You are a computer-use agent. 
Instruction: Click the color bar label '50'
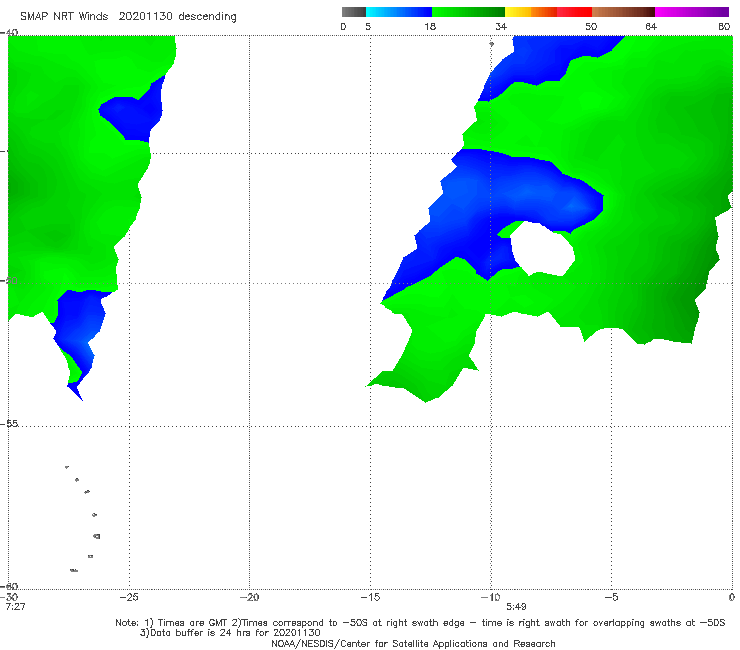591,26
